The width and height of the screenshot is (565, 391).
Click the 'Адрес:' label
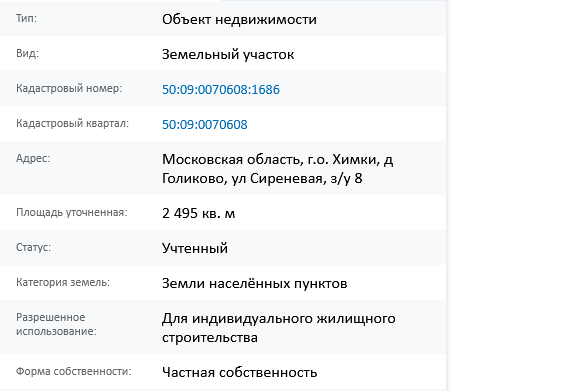(x=33, y=158)
